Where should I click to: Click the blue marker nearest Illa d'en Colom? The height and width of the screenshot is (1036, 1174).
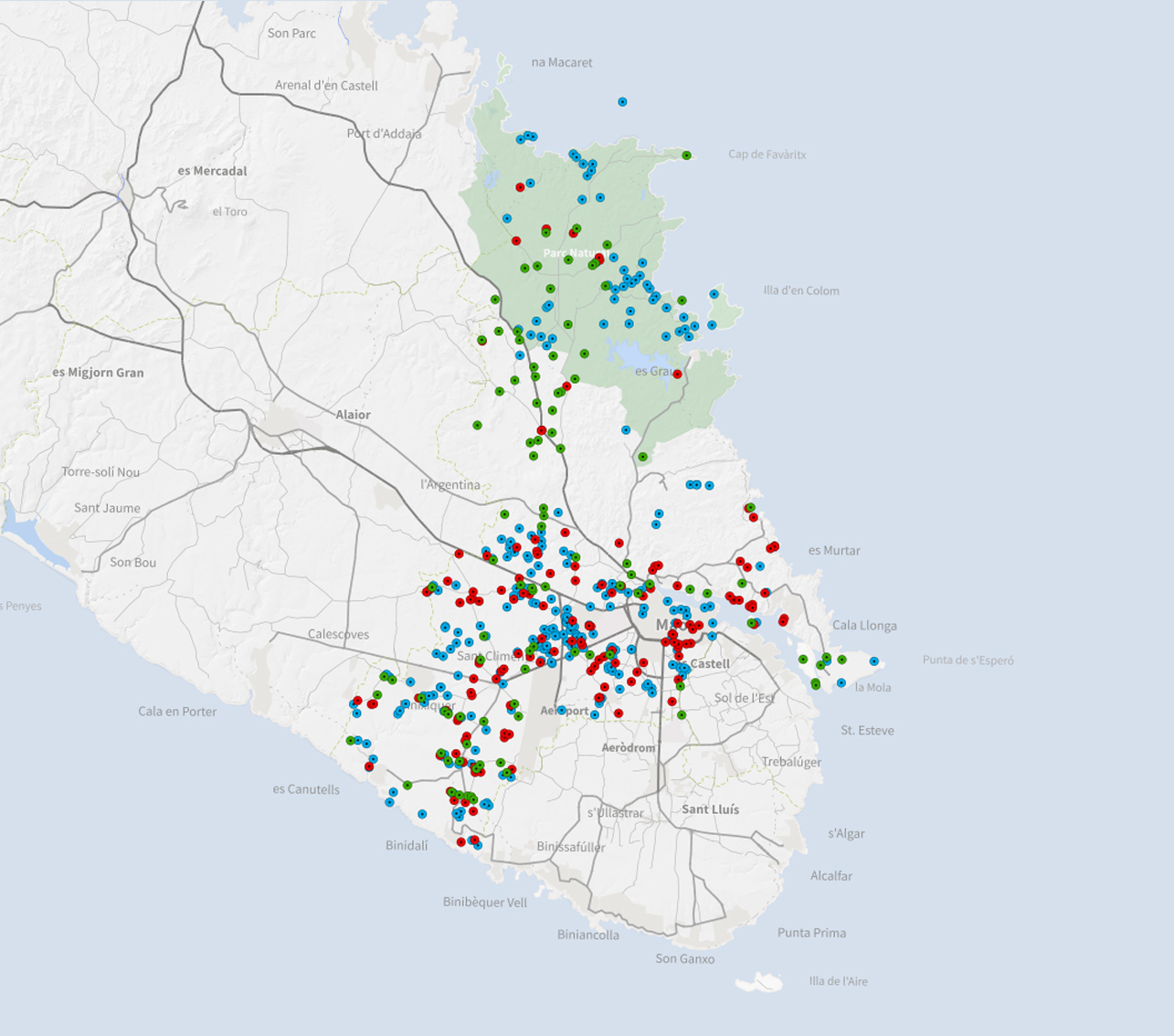[714, 294]
